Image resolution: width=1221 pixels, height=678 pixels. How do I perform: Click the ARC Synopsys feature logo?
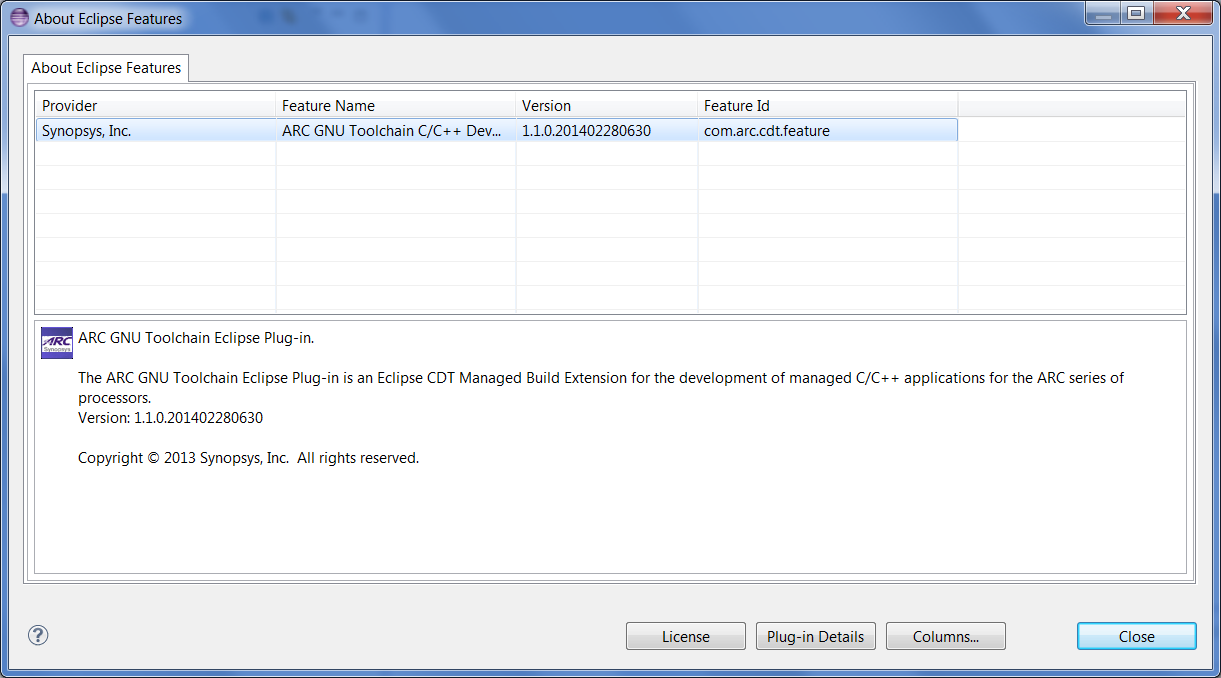(56, 342)
